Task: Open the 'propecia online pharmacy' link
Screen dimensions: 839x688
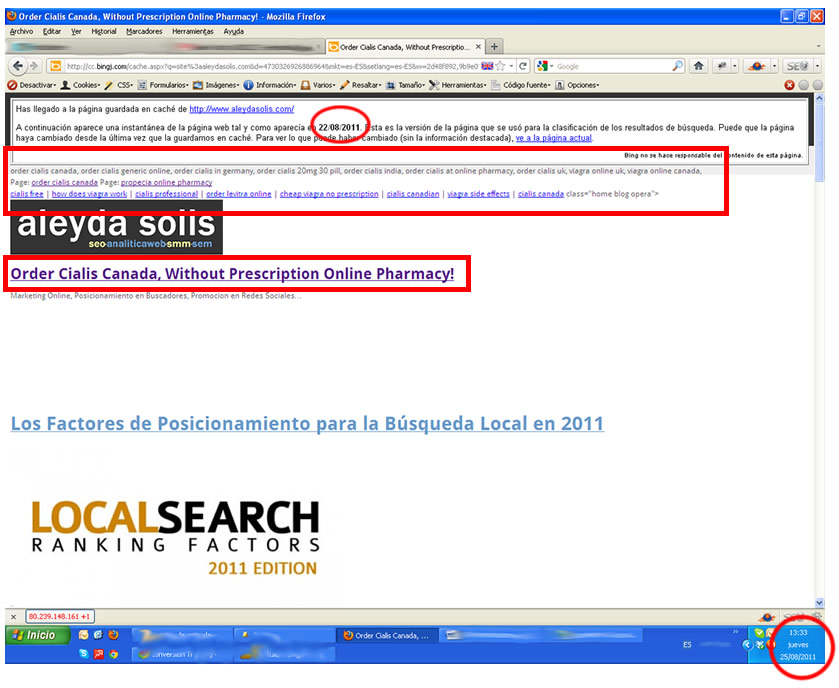Action: (166, 182)
